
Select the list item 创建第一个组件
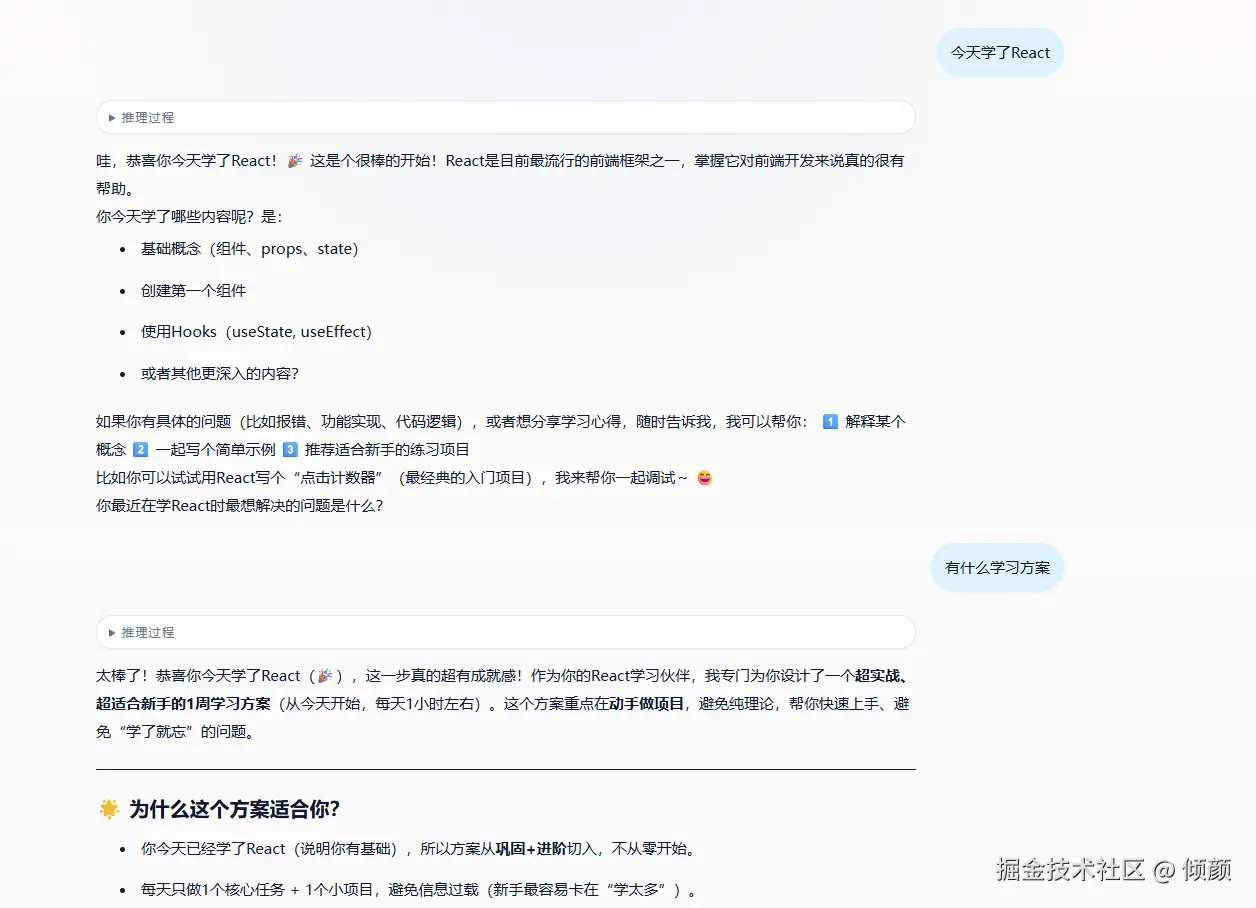pos(193,290)
